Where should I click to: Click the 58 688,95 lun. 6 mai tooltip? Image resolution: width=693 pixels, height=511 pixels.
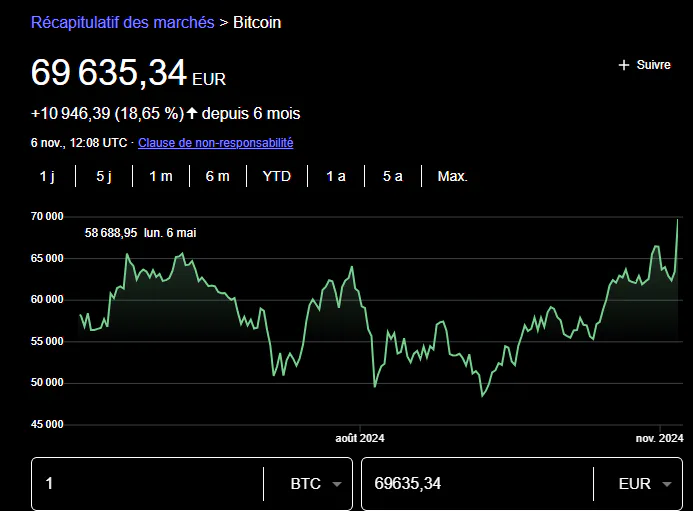[141, 233]
